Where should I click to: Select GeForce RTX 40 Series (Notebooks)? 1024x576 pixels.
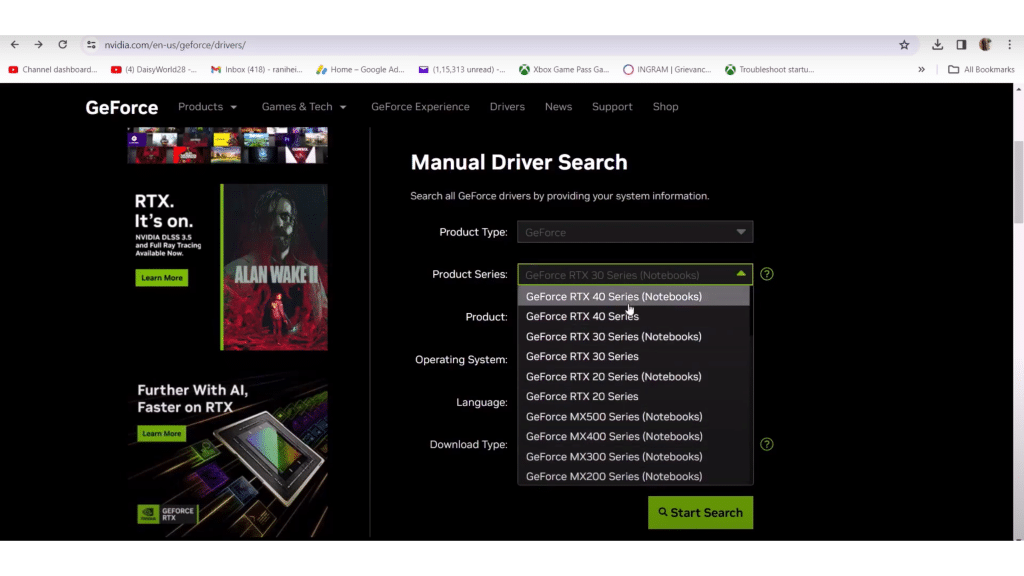pyautogui.click(x=633, y=296)
